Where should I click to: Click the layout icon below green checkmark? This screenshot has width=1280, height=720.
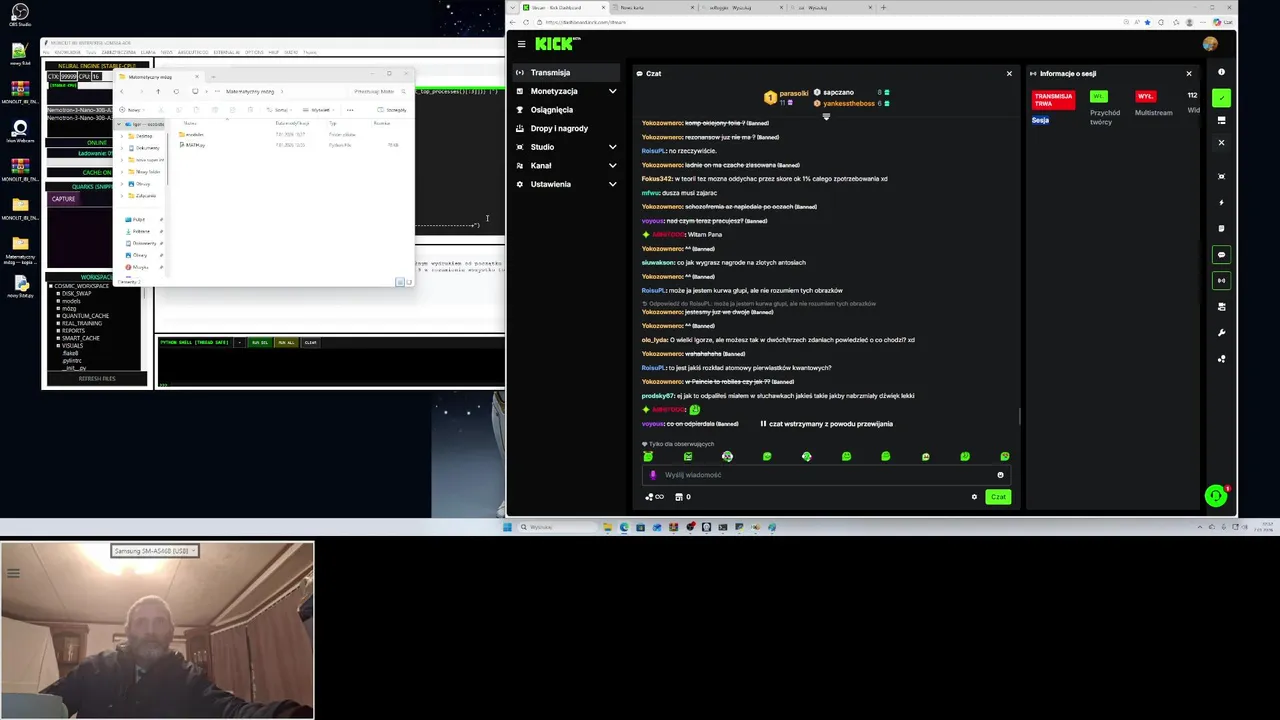coord(1221,120)
